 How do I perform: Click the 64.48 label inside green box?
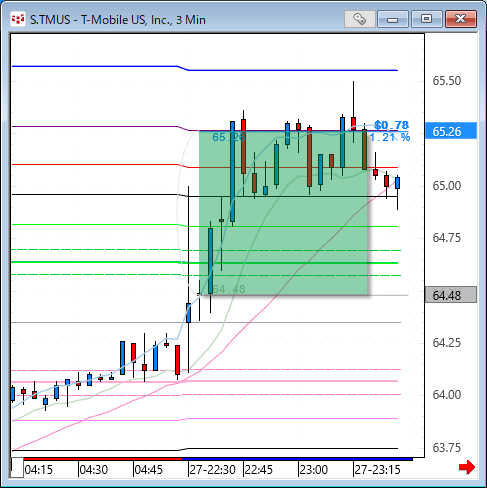[229, 289]
